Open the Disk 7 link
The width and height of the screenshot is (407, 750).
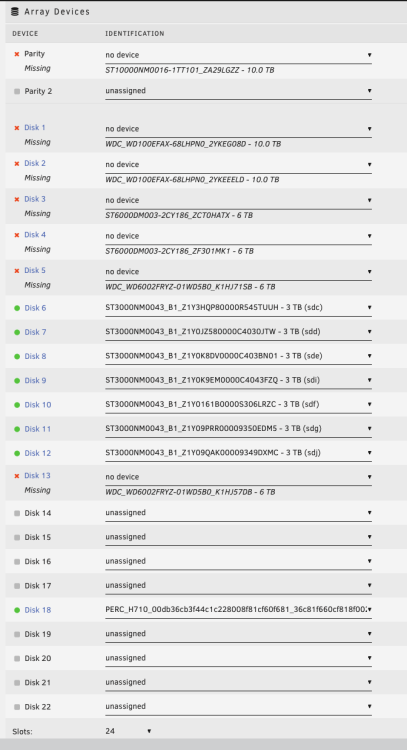coord(35,332)
